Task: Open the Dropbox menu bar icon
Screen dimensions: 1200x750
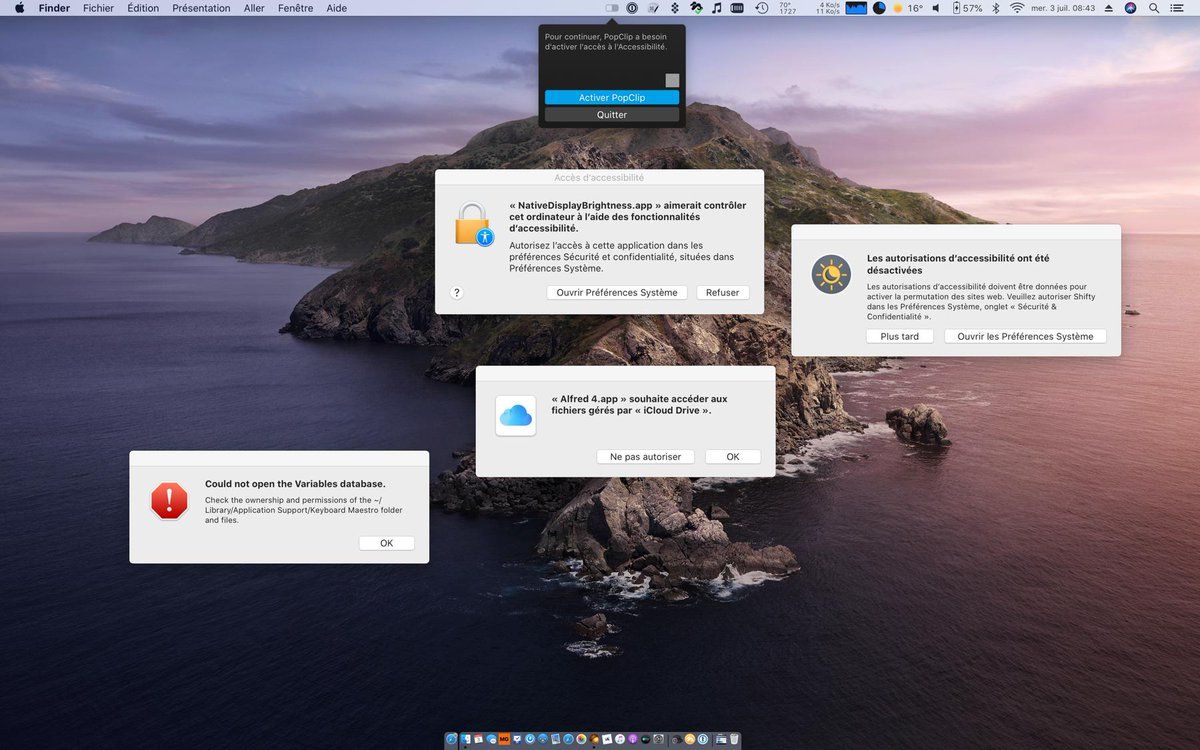Action: [x=675, y=8]
